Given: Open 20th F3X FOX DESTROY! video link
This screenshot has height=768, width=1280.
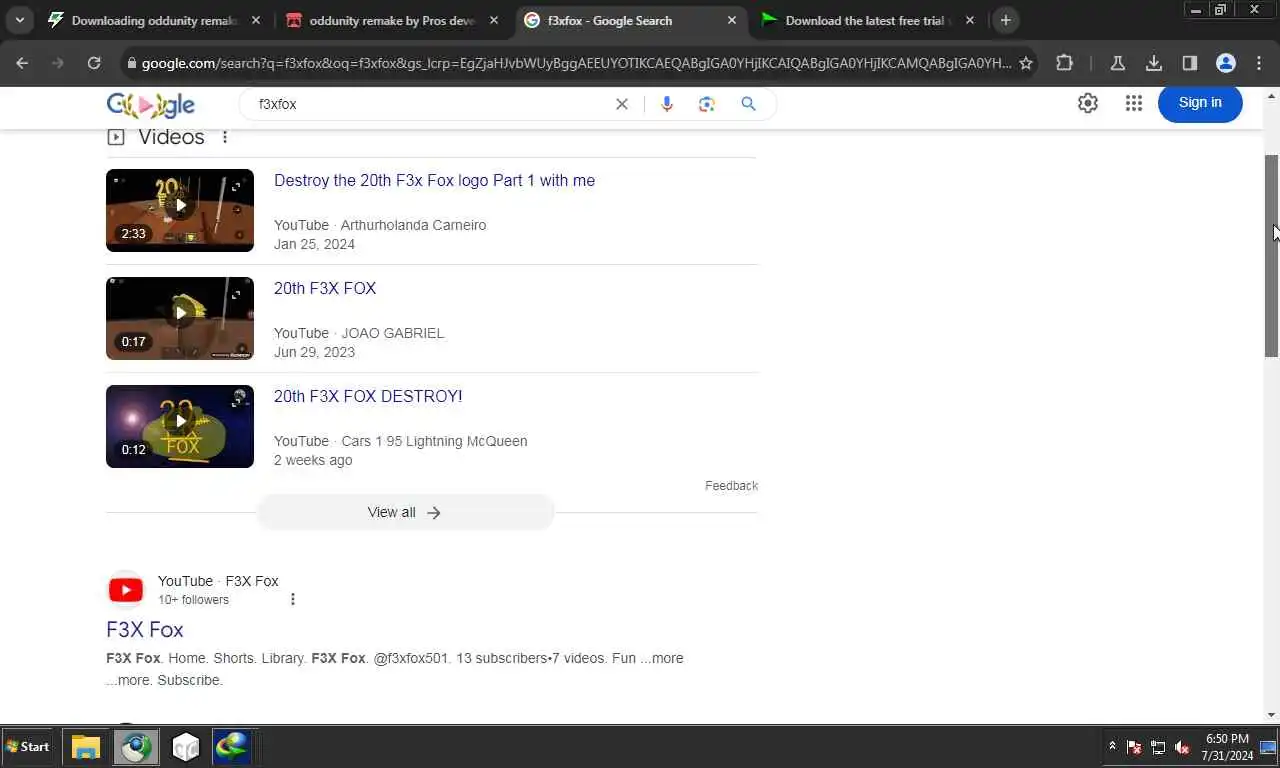Looking at the screenshot, I should [368, 397].
